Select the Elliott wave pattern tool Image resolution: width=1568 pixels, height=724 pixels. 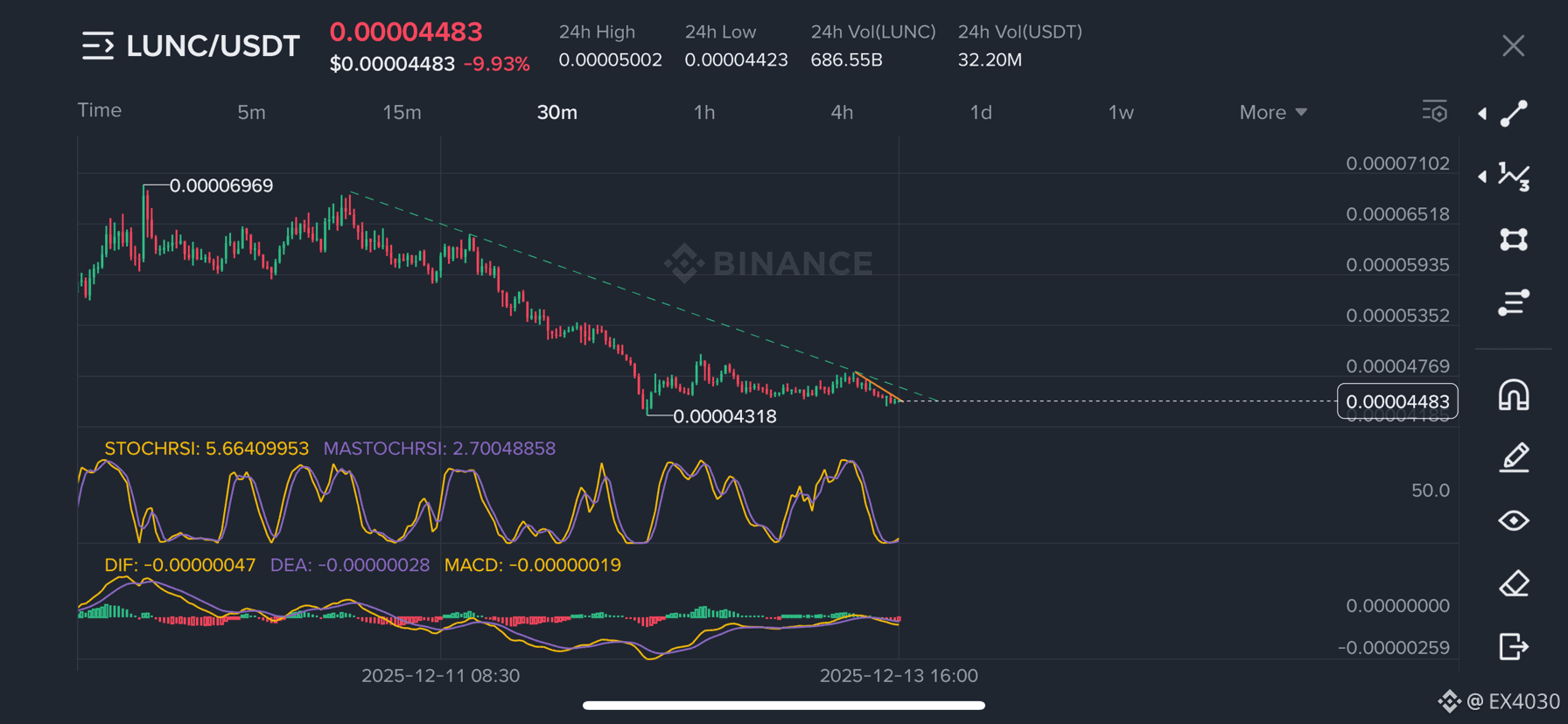(1515, 177)
